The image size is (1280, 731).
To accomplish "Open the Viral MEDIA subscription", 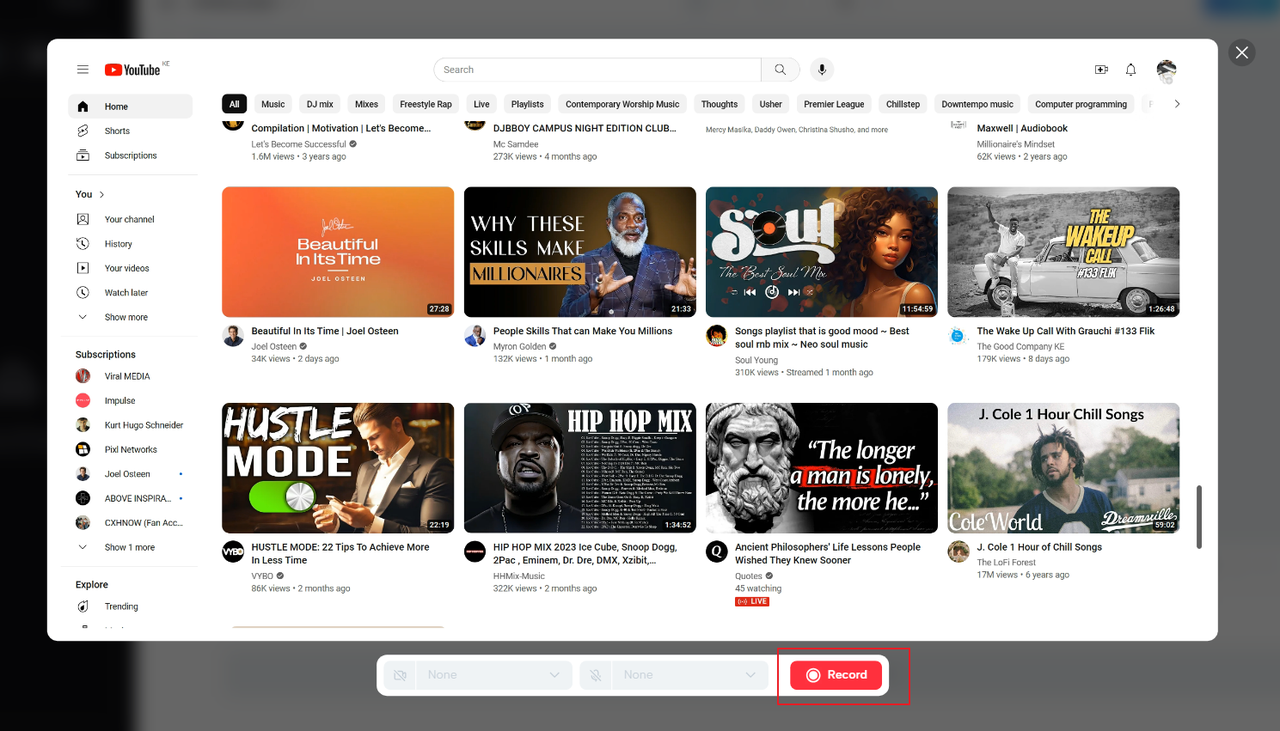I will [130, 377].
